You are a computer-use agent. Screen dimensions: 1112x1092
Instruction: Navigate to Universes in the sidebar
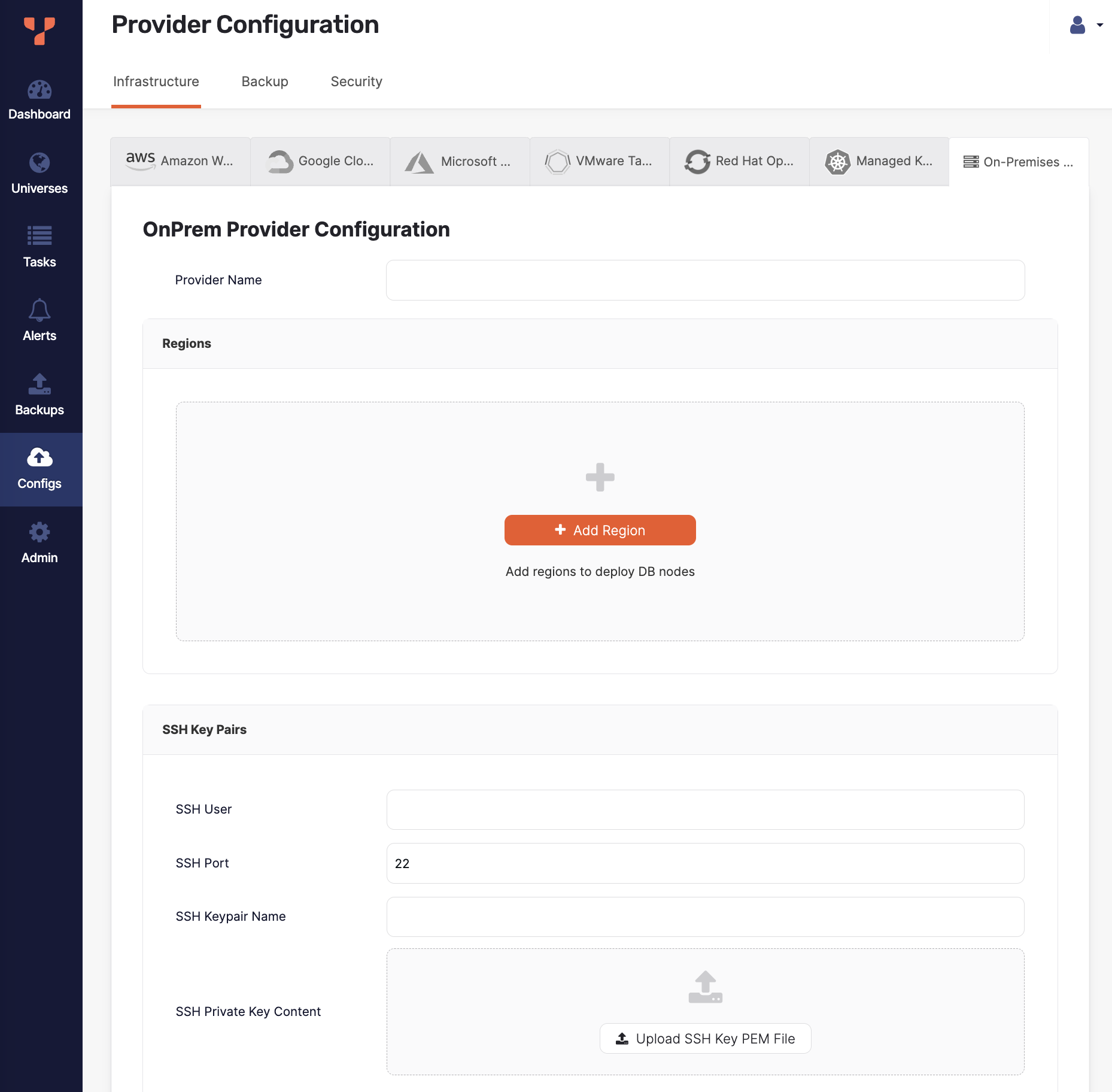(x=40, y=174)
